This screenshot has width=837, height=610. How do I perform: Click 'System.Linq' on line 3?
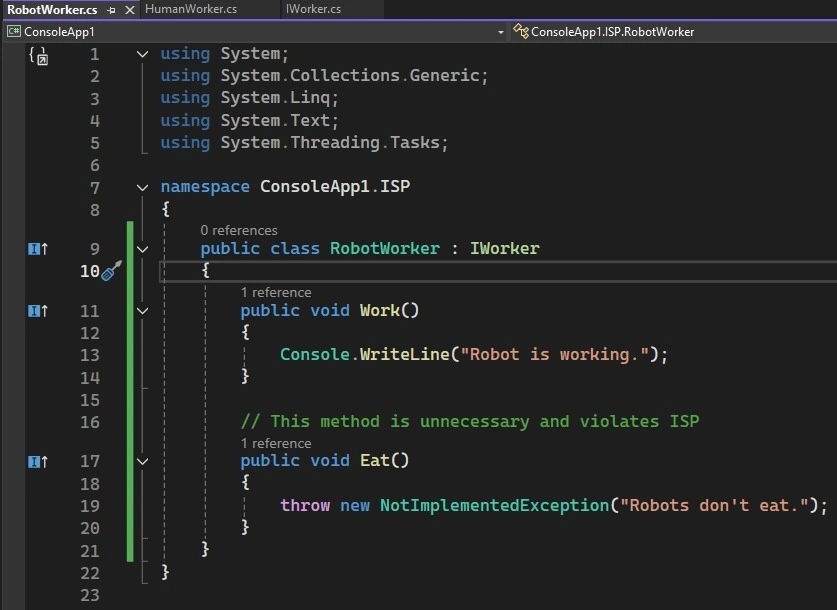[275, 98]
